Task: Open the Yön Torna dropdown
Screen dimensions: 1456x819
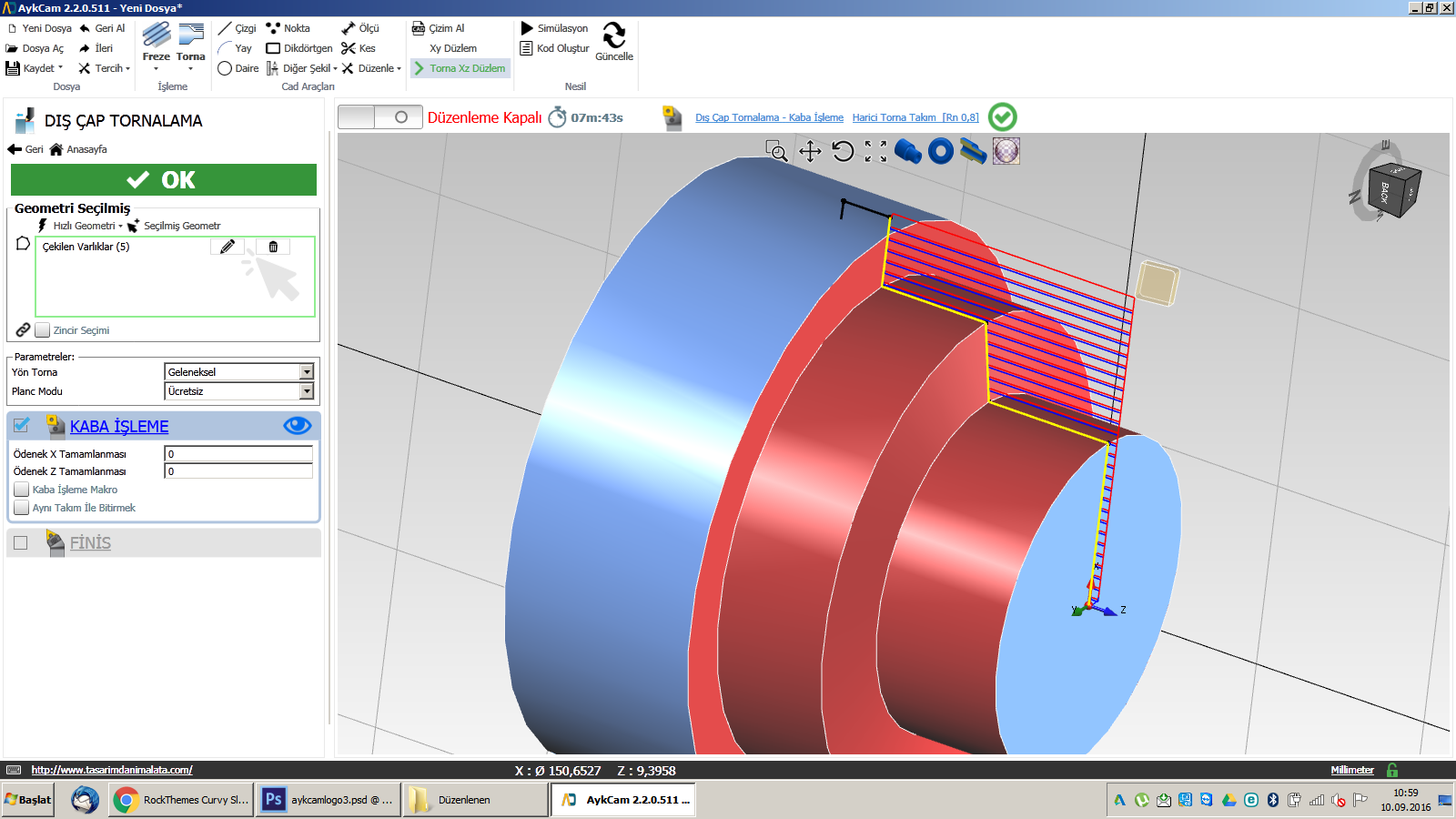Action: pyautogui.click(x=307, y=372)
